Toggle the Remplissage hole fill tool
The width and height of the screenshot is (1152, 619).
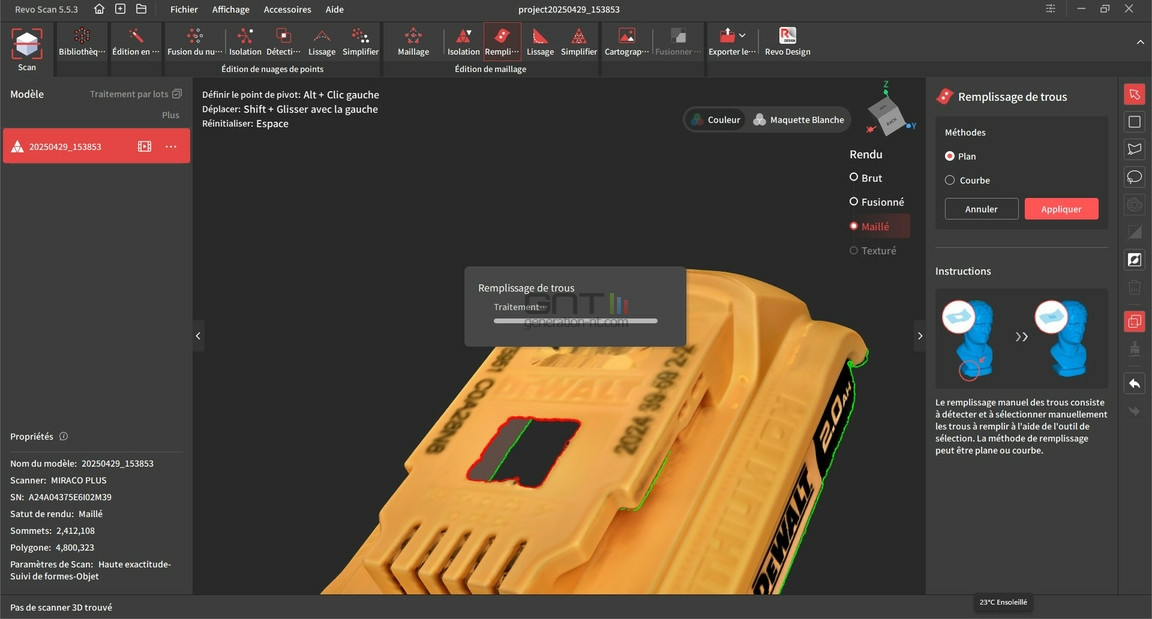pos(502,42)
